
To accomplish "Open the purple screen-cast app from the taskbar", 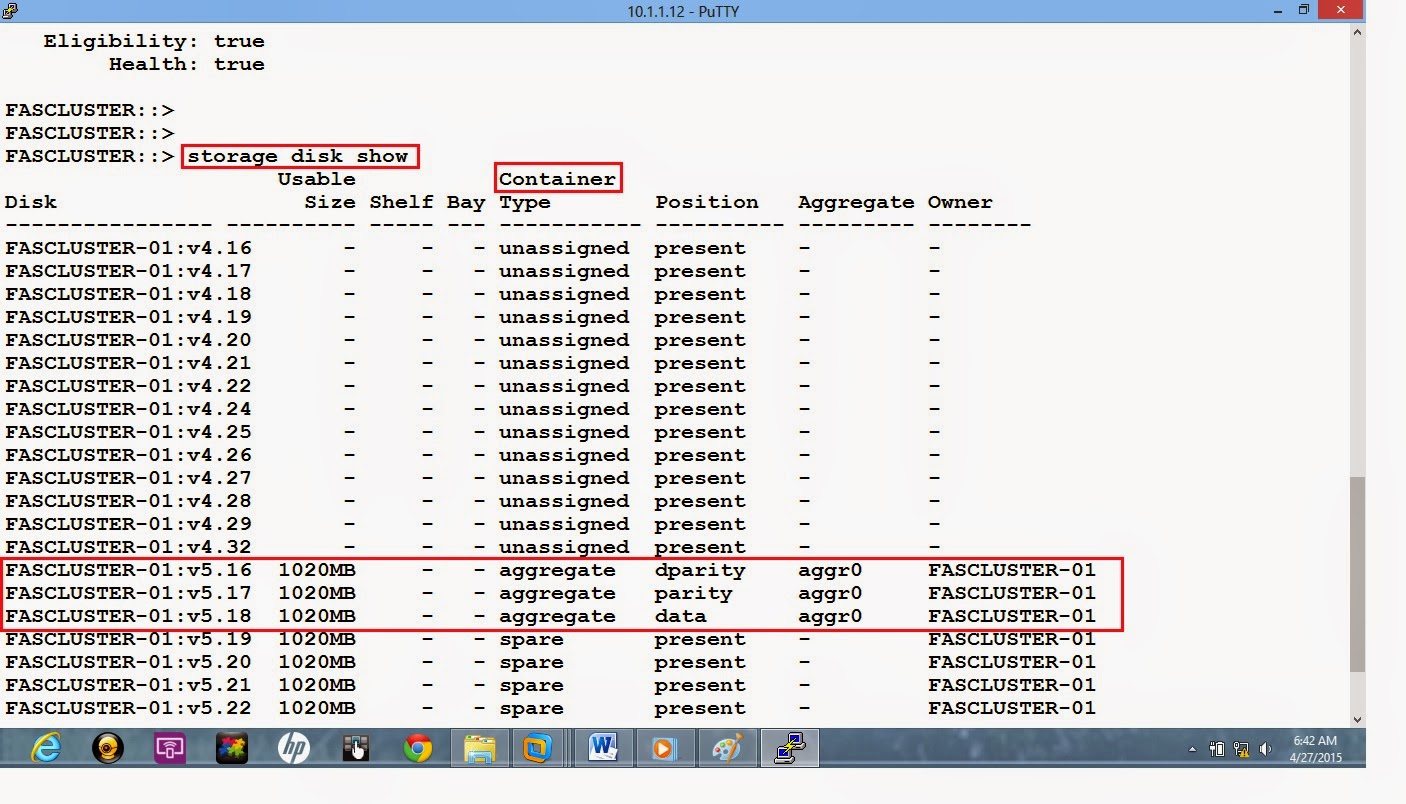I will (168, 747).
